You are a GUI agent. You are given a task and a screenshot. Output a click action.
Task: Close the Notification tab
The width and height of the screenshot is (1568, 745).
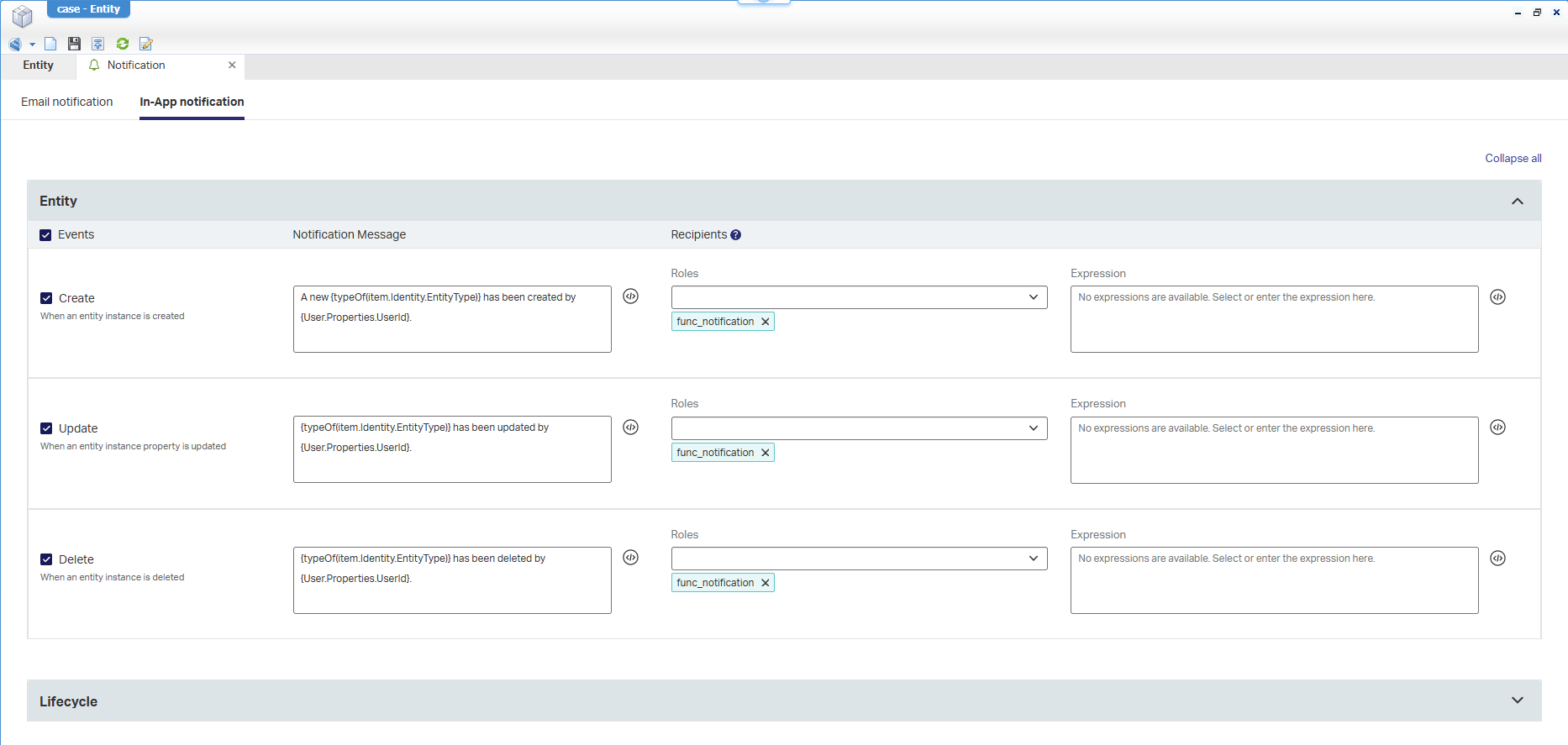pos(232,66)
